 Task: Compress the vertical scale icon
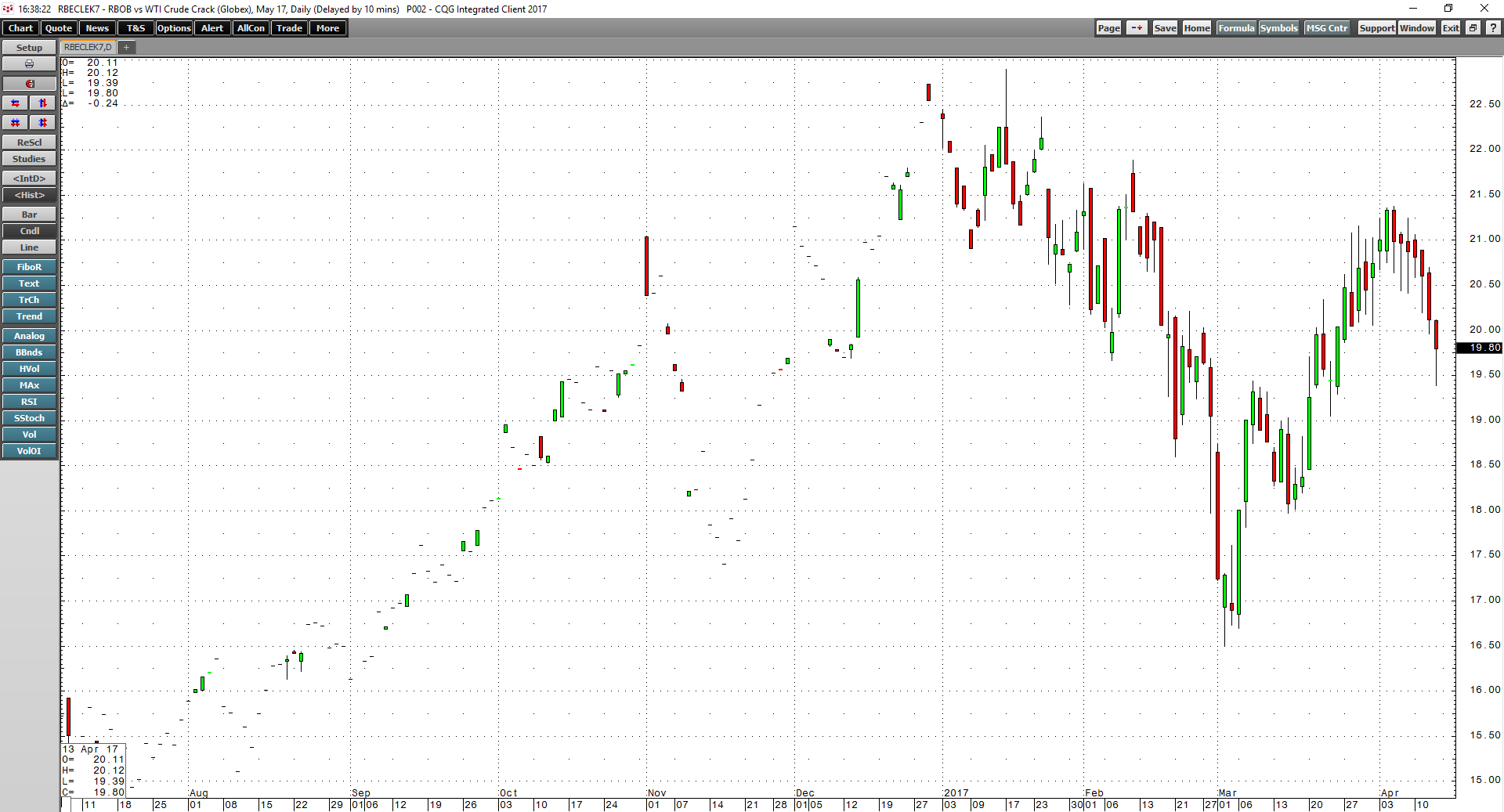point(42,122)
